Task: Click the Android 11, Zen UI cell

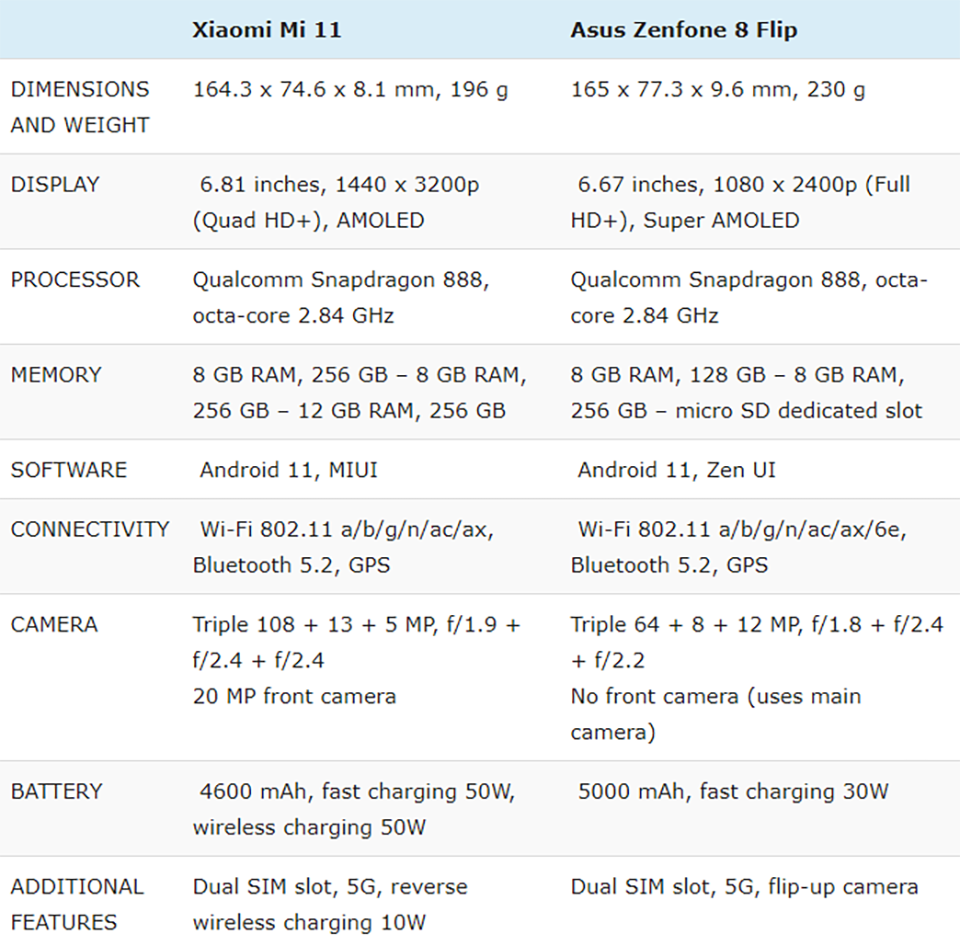Action: 677,470
